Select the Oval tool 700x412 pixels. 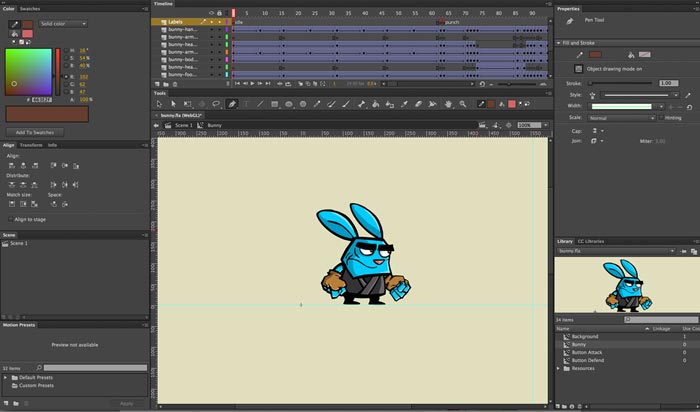pyautogui.click(x=289, y=104)
